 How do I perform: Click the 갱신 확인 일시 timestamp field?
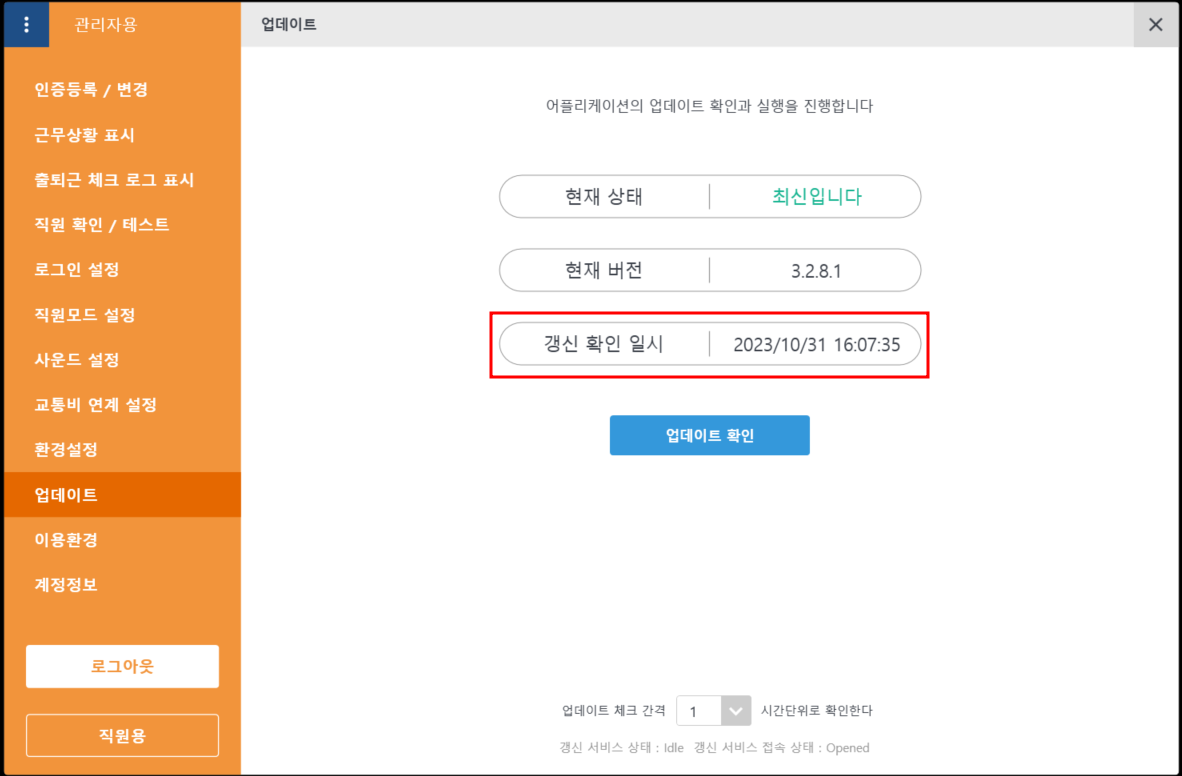(x=816, y=344)
